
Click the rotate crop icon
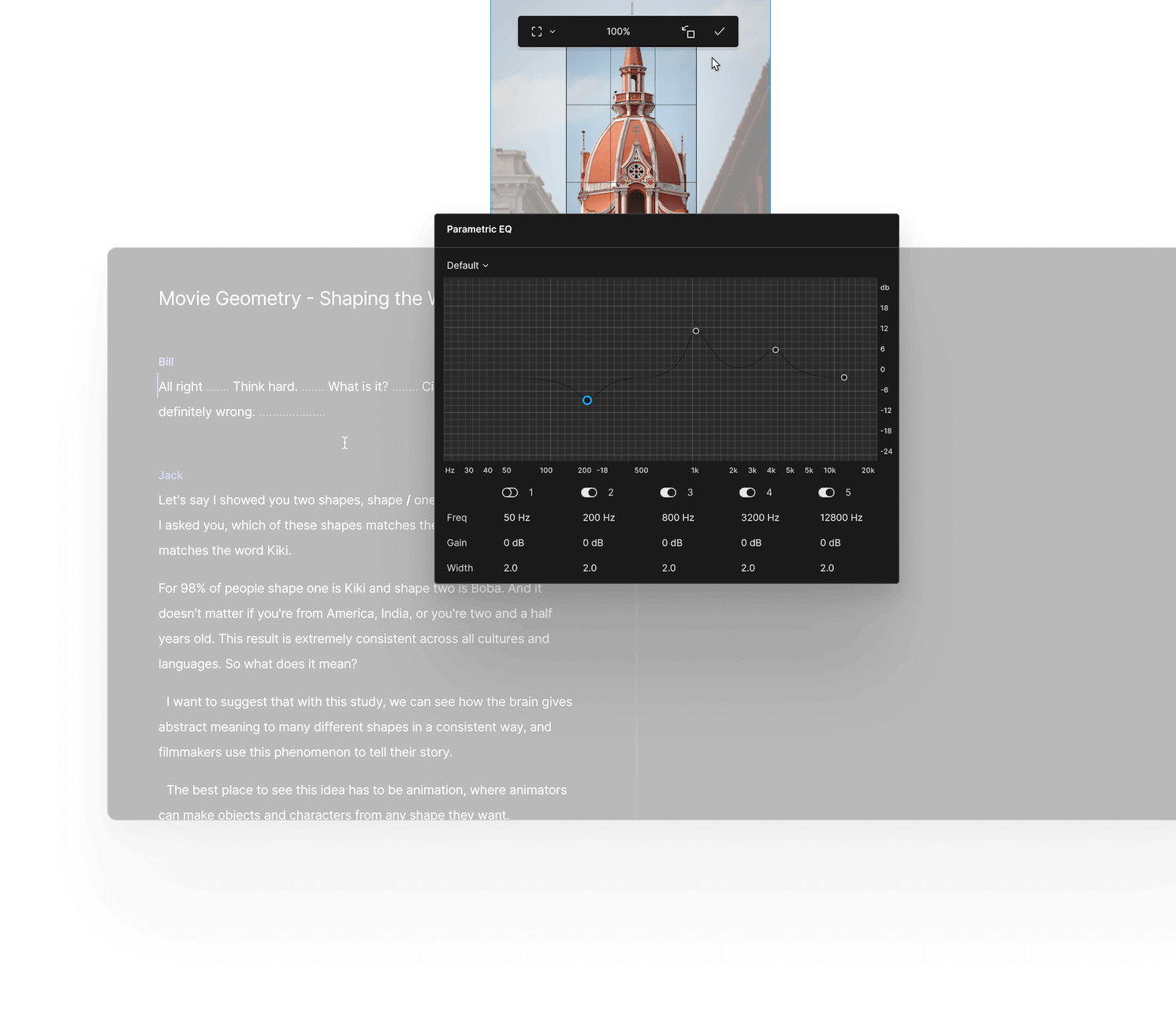688,32
